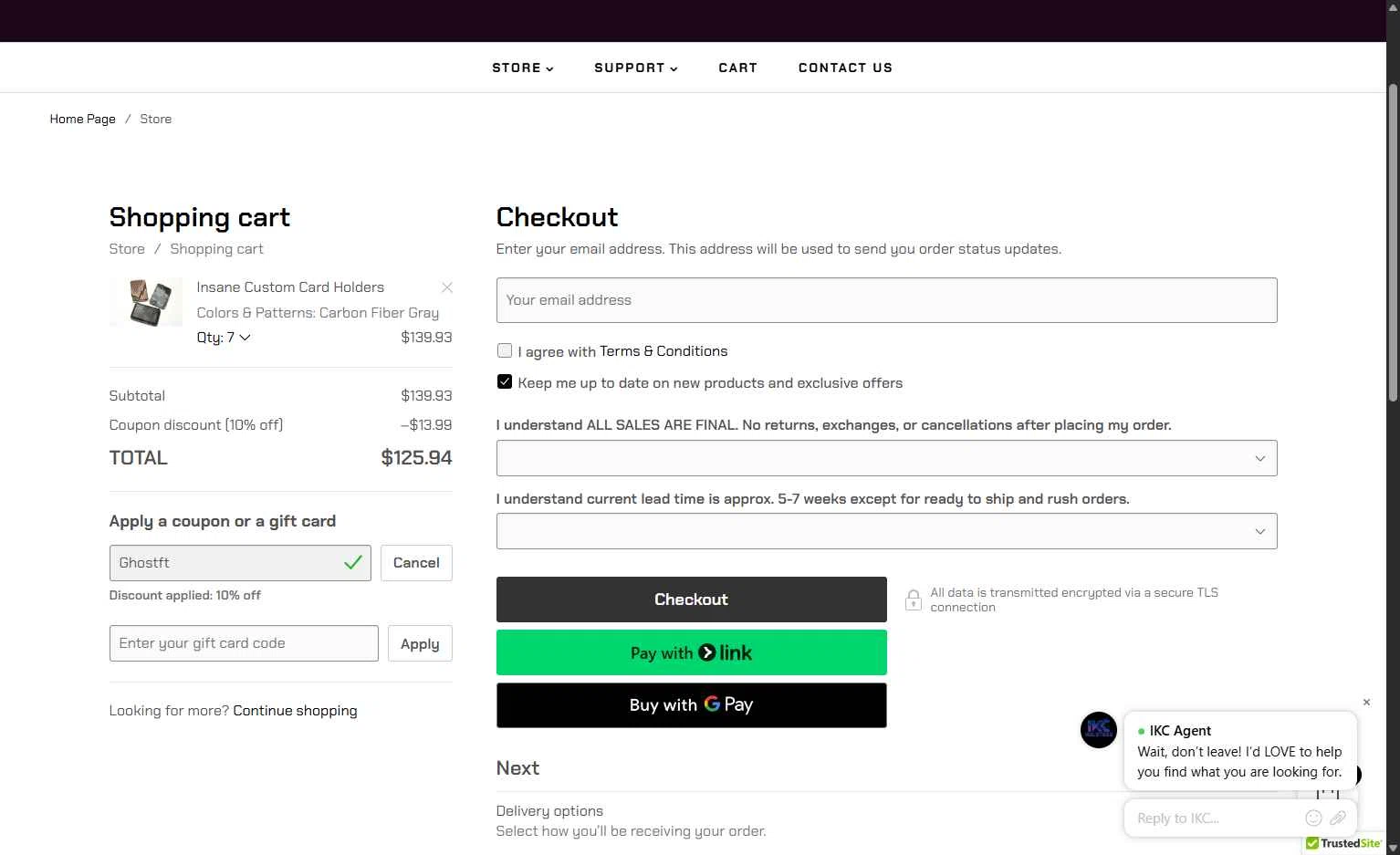The image size is (1400, 855).
Task: Click the TrustedSite badge
Action: click(1343, 844)
